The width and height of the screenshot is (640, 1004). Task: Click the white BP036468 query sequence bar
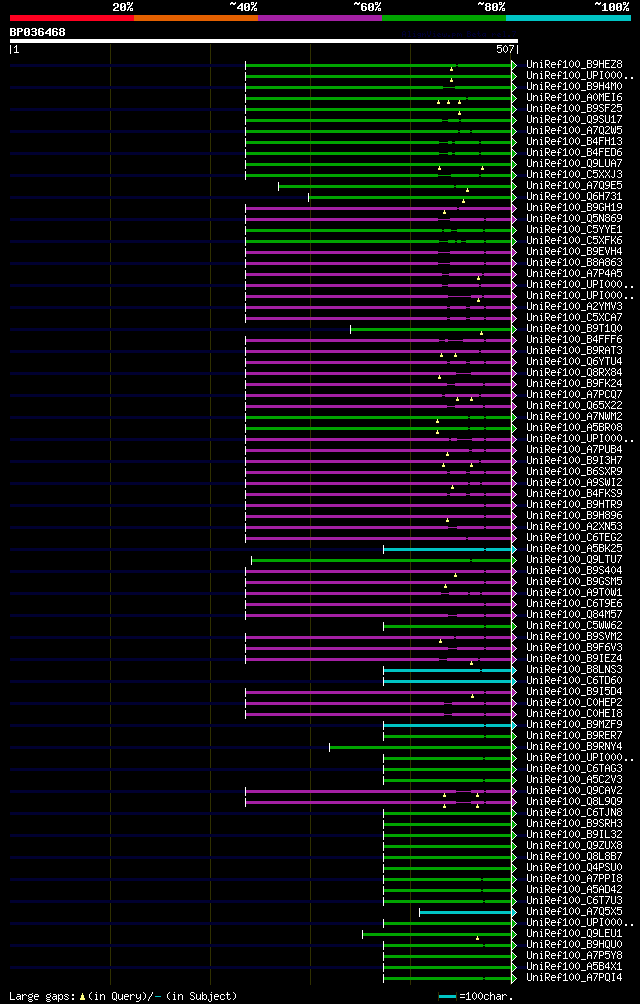point(264,41)
